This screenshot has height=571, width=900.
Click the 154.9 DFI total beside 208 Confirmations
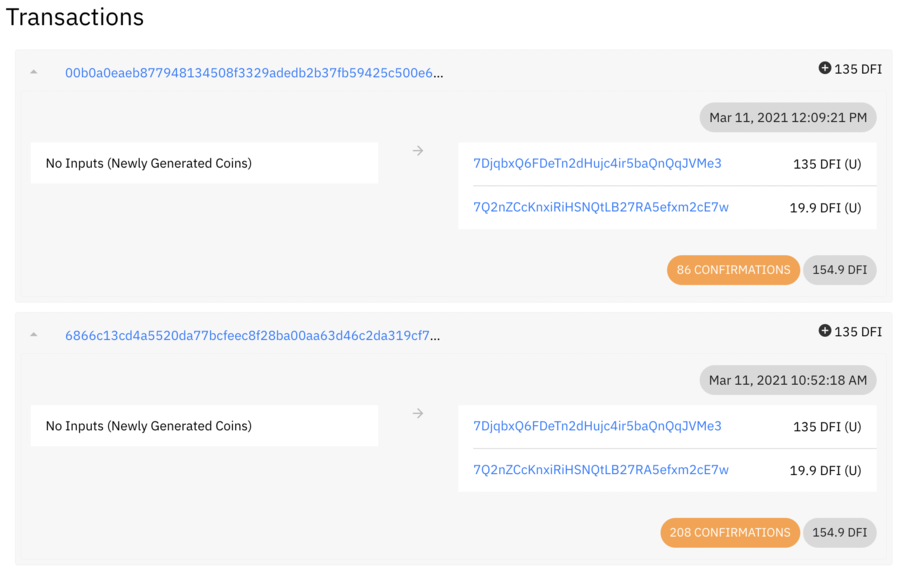pyautogui.click(x=839, y=533)
